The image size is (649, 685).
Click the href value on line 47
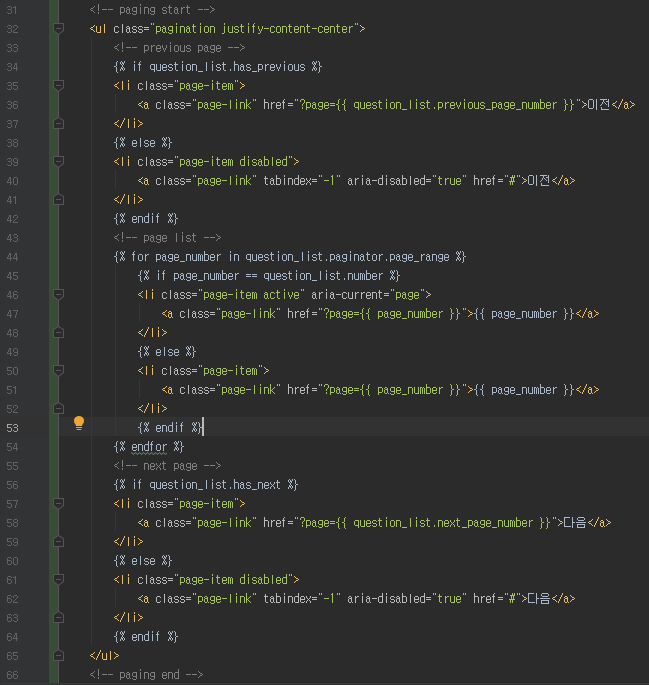click(392, 314)
